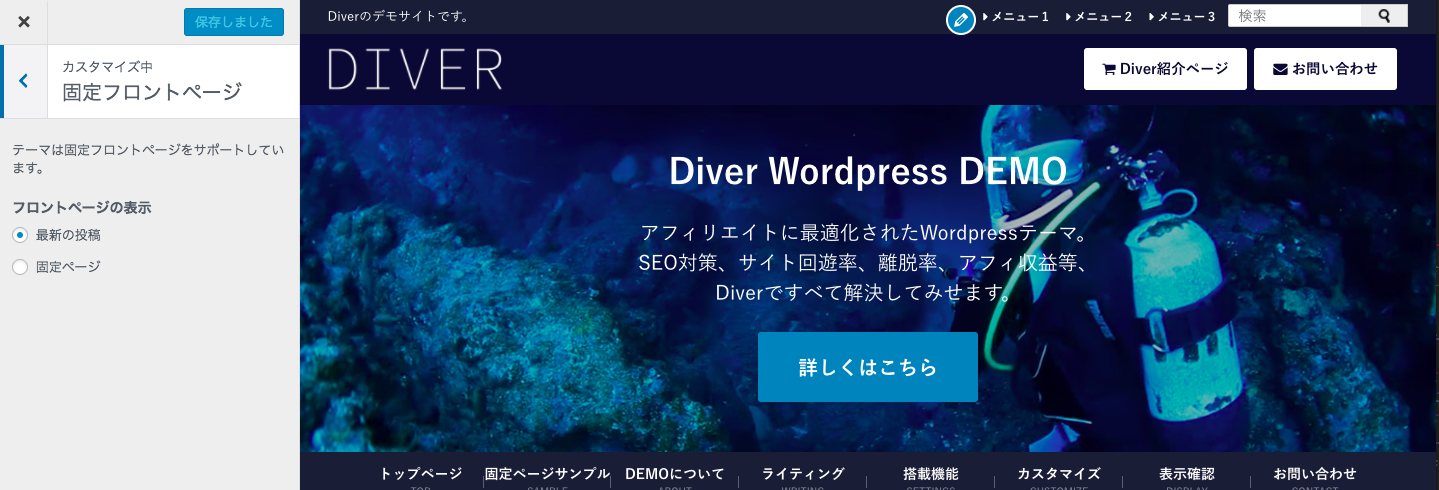Click the magnifying glass search button
The width and height of the screenshot is (1439, 490).
click(x=1384, y=16)
